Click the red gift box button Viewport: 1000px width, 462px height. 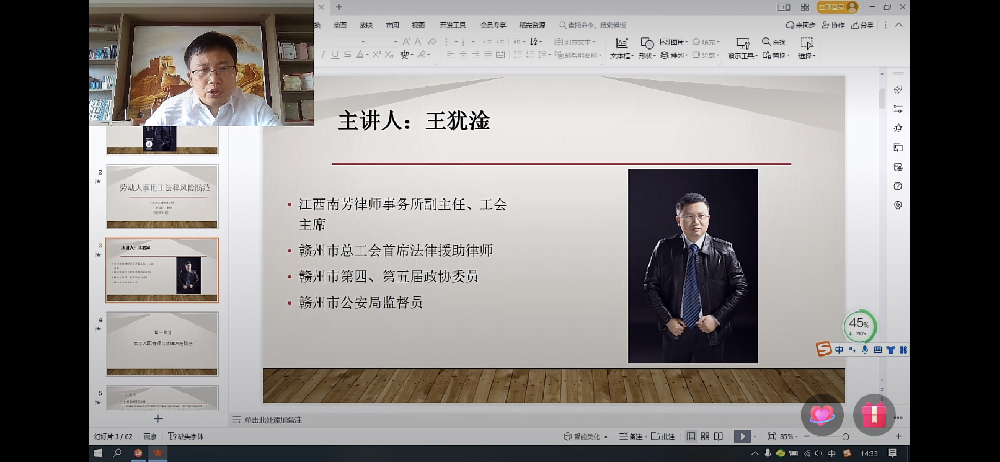click(874, 415)
